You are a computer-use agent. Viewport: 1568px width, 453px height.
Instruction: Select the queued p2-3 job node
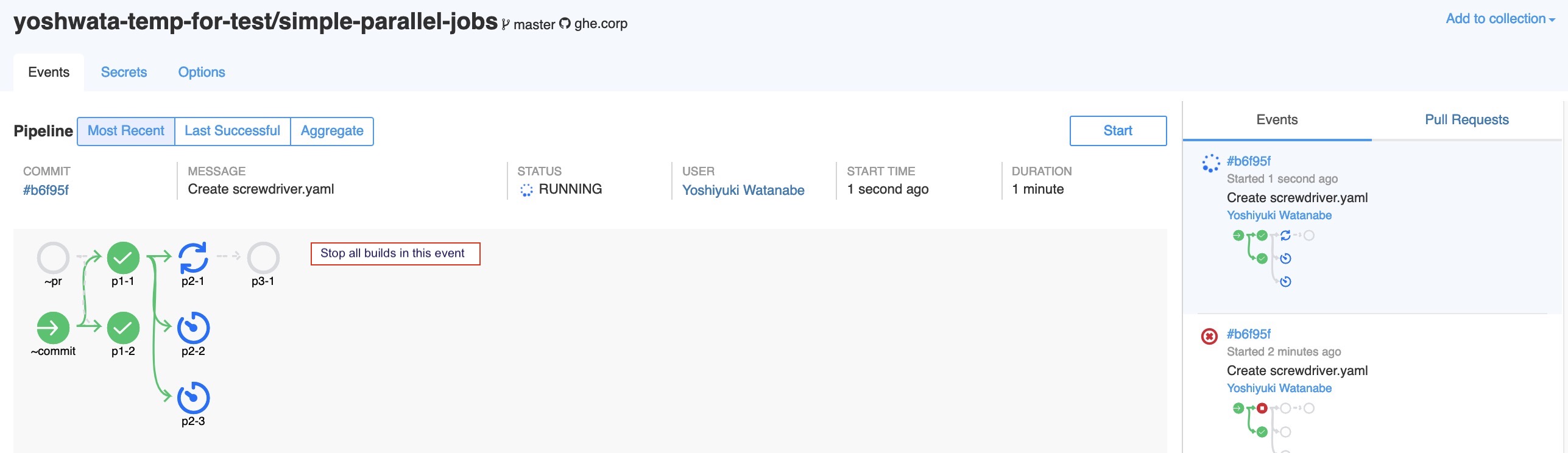tap(193, 398)
